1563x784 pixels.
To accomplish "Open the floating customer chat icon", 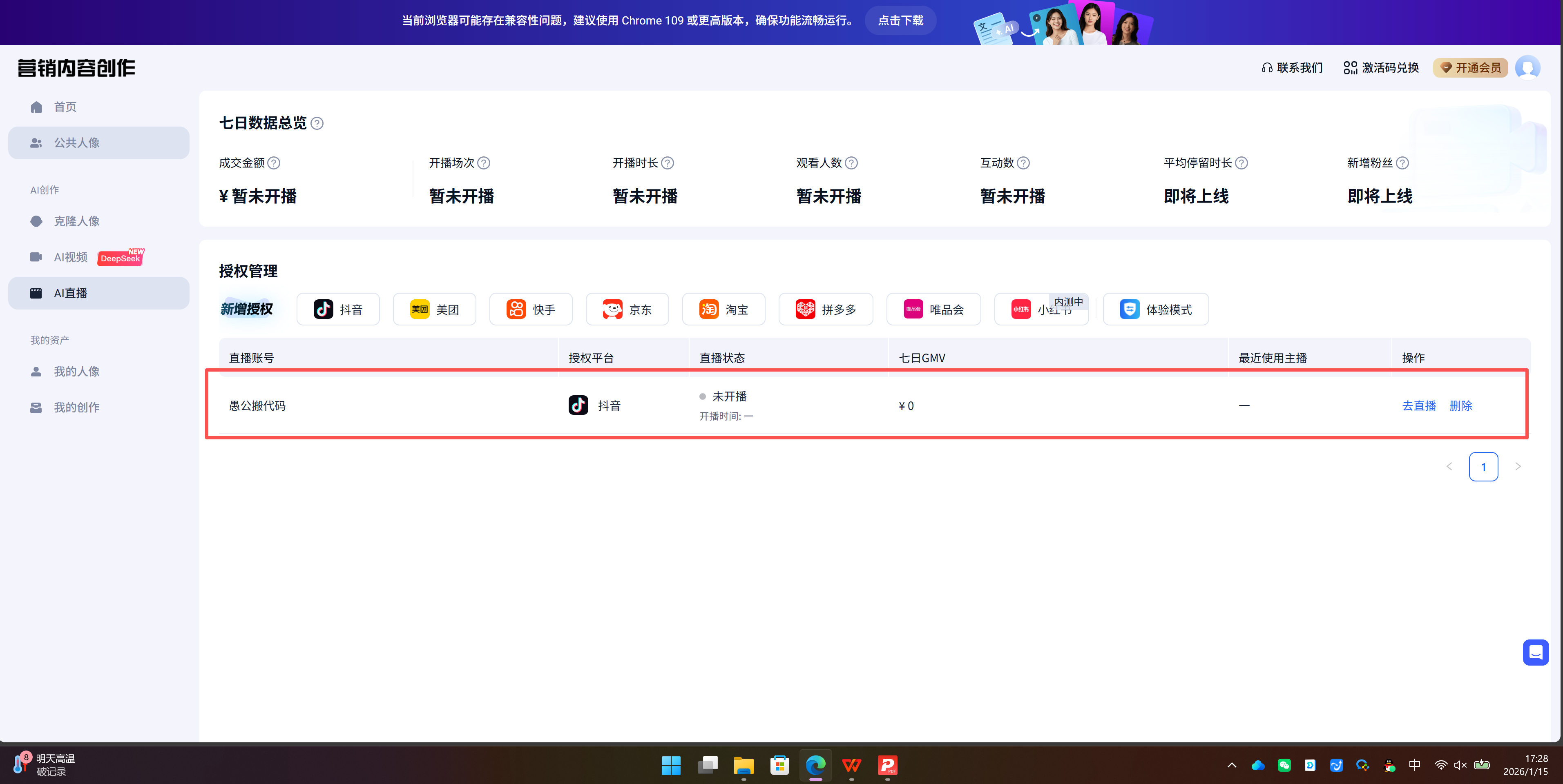I will [1535, 653].
